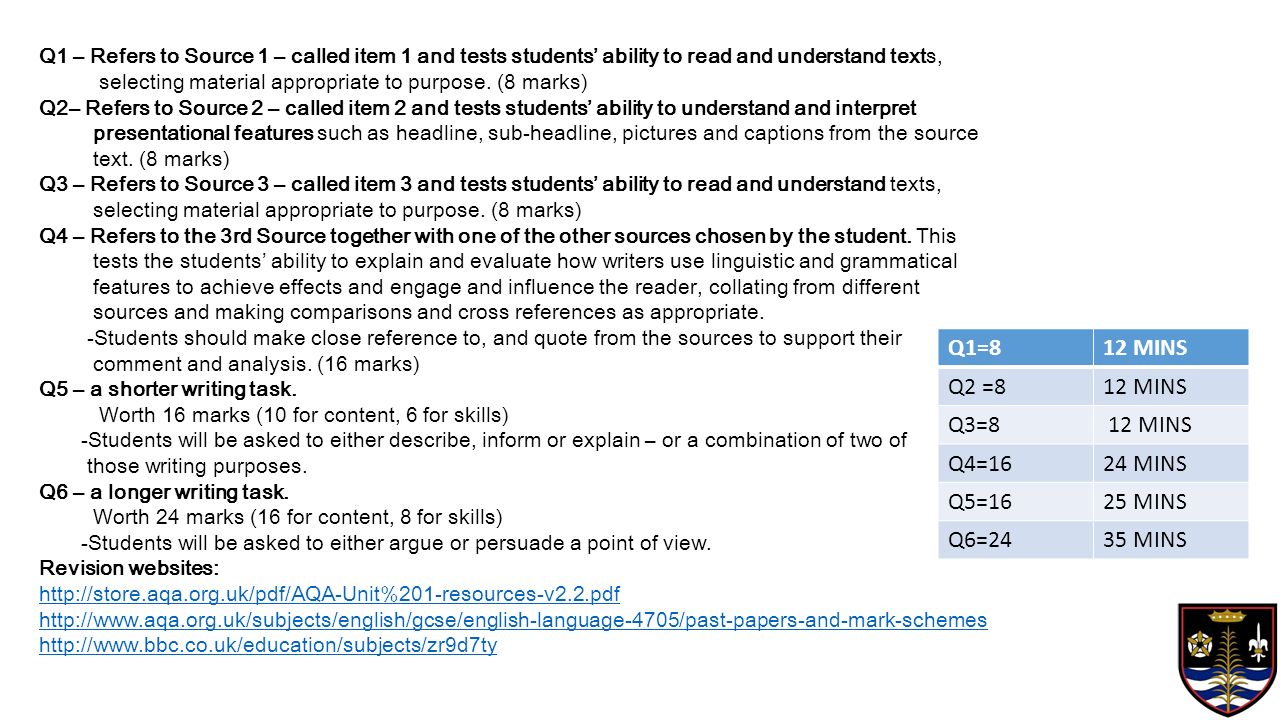Click the Q3=8 table cell
Image resolution: width=1280 pixels, height=720 pixels.
click(1016, 424)
